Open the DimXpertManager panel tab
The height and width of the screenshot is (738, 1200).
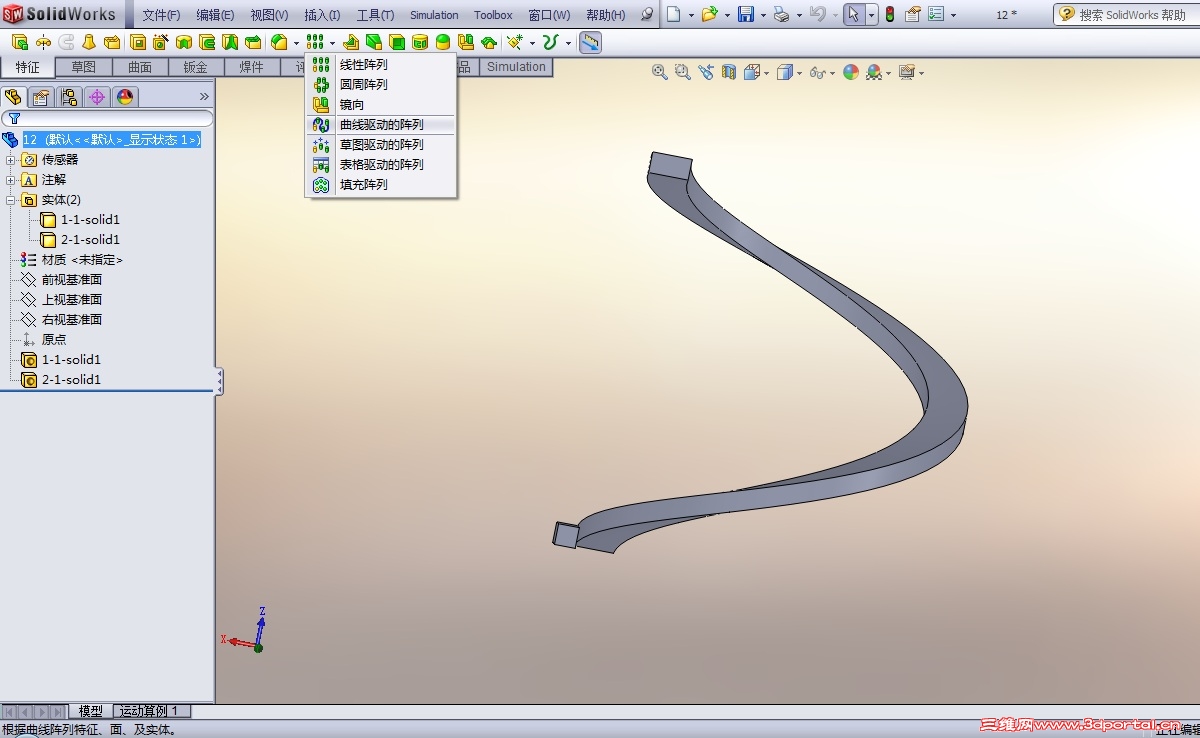point(97,97)
